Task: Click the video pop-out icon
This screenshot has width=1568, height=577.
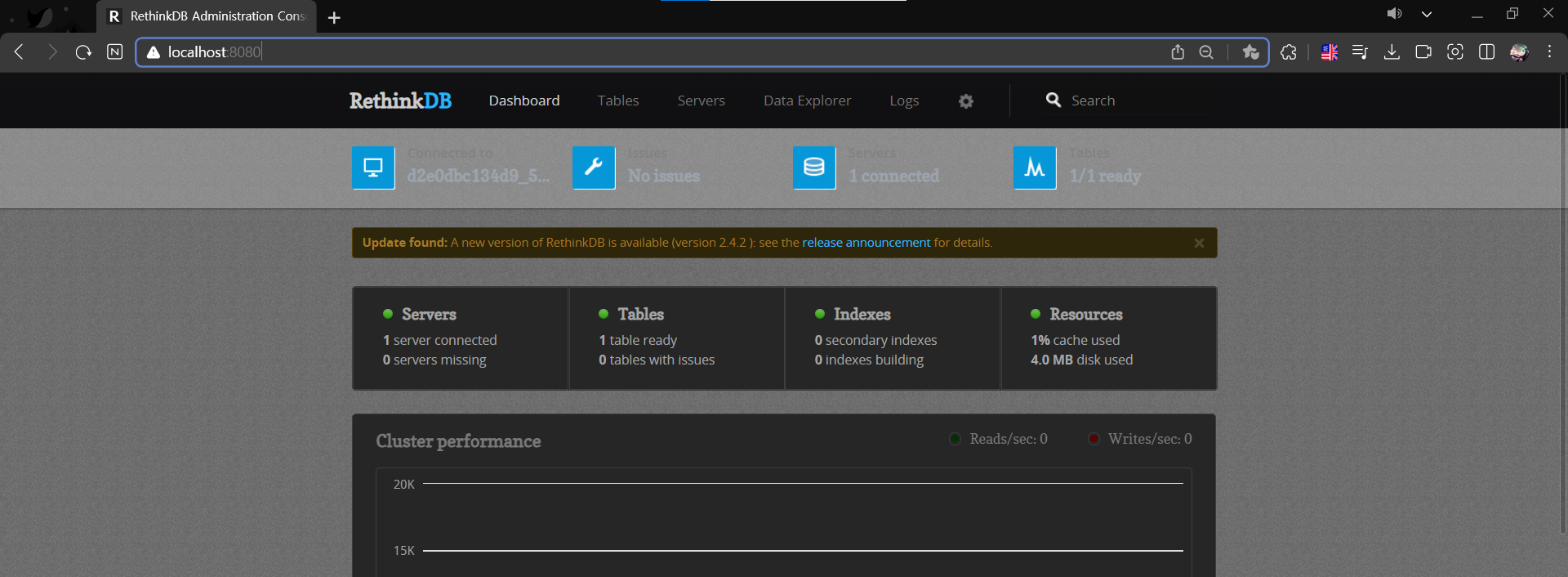Action: coord(1423,52)
